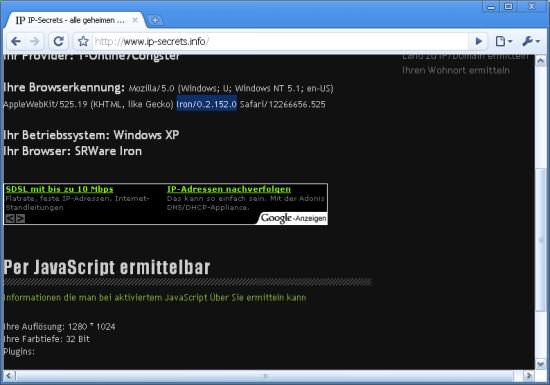The width and height of the screenshot is (550, 385).
Task: Open the 'SDSL mit bis zu 10 Mbps' ad
Action: (59, 189)
